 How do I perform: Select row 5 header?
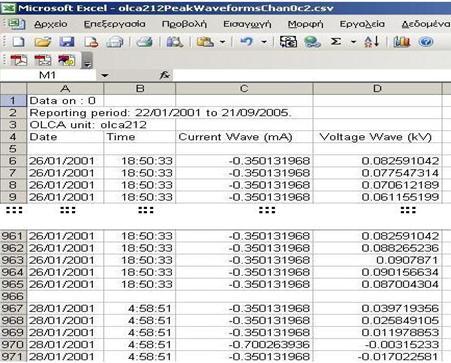(x=13, y=149)
